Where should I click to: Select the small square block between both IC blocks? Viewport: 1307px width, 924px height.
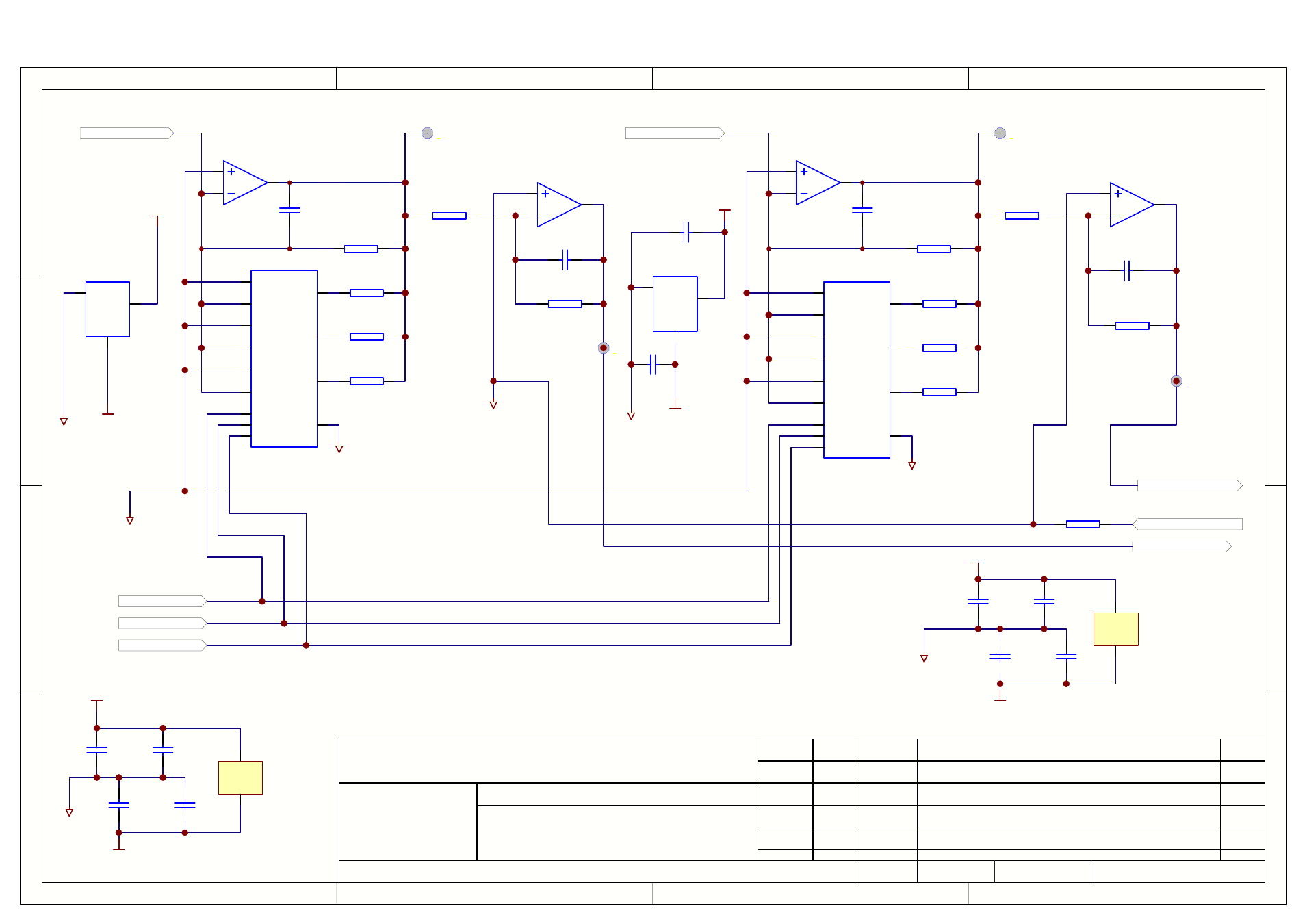[x=675, y=304]
